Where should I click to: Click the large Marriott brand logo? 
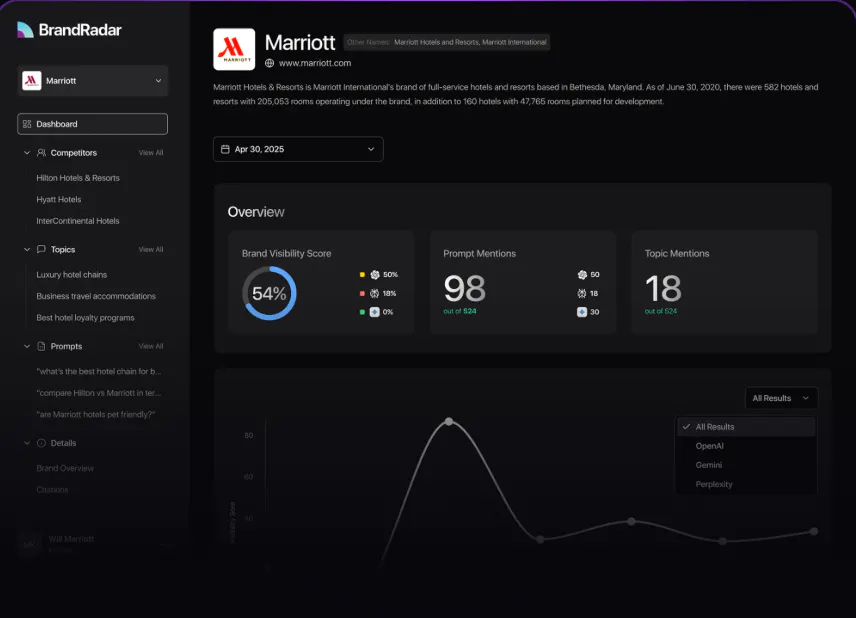coord(234,49)
